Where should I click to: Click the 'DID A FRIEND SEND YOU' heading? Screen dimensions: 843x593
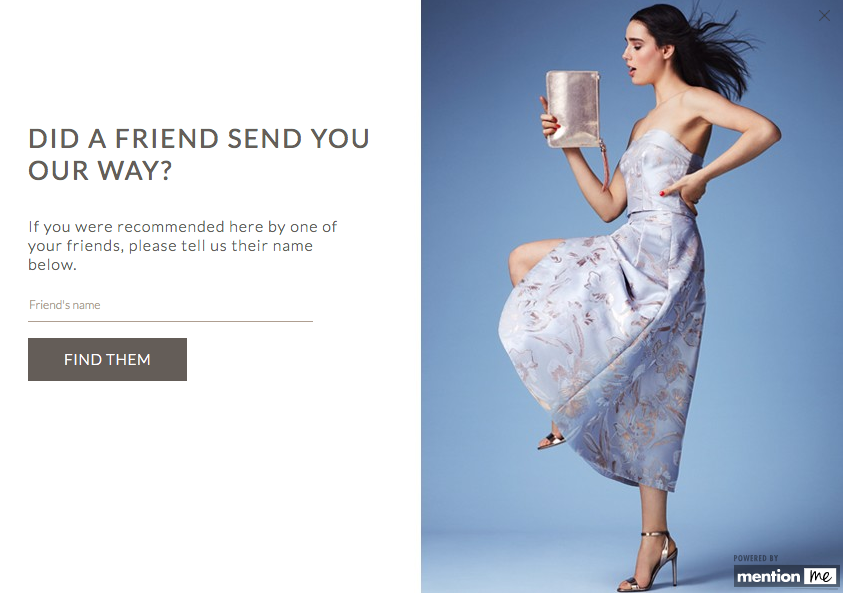(x=199, y=139)
